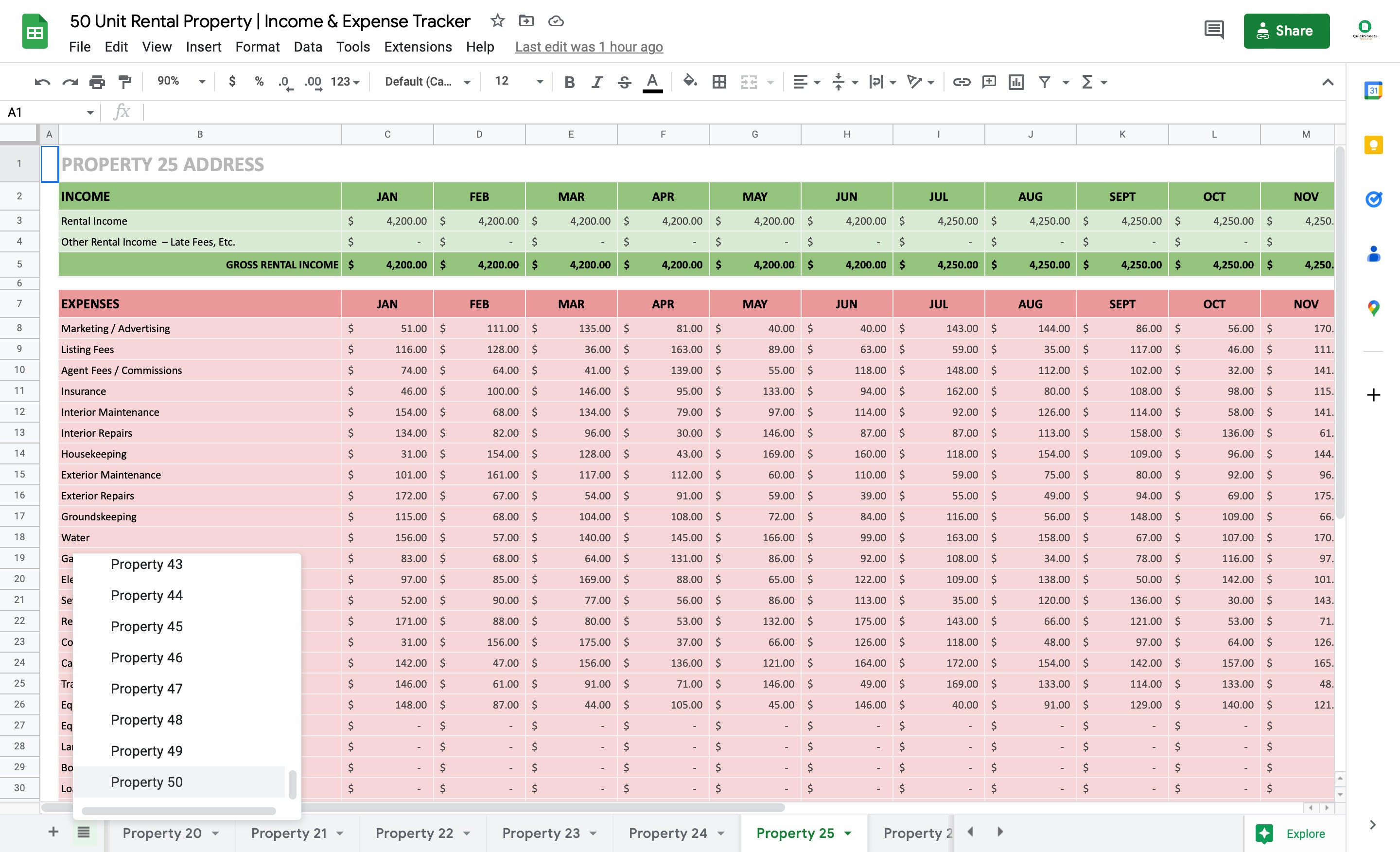Open the fill color picker
1400x852 pixels.
690,82
